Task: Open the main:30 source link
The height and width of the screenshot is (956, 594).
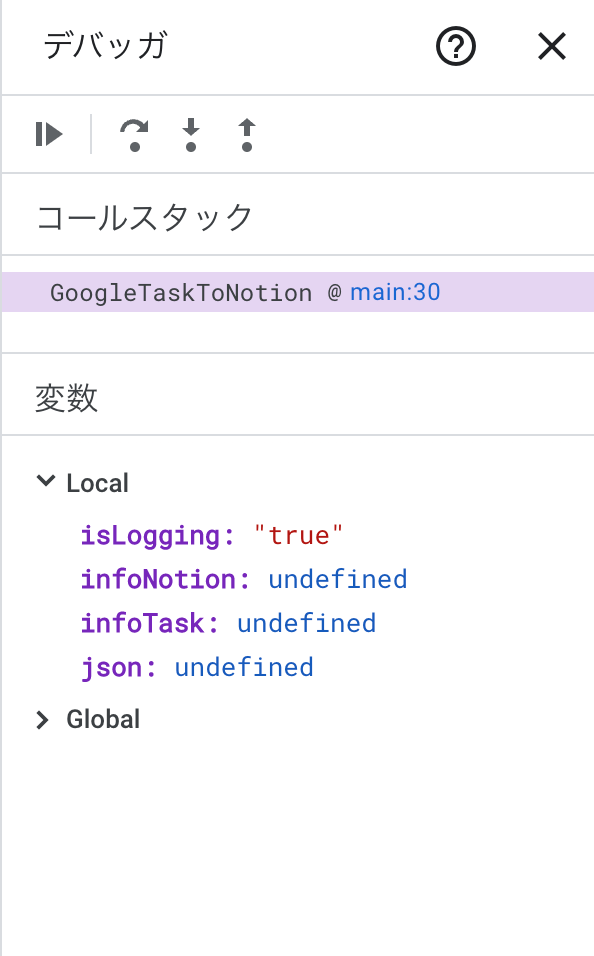Action: [x=395, y=293]
